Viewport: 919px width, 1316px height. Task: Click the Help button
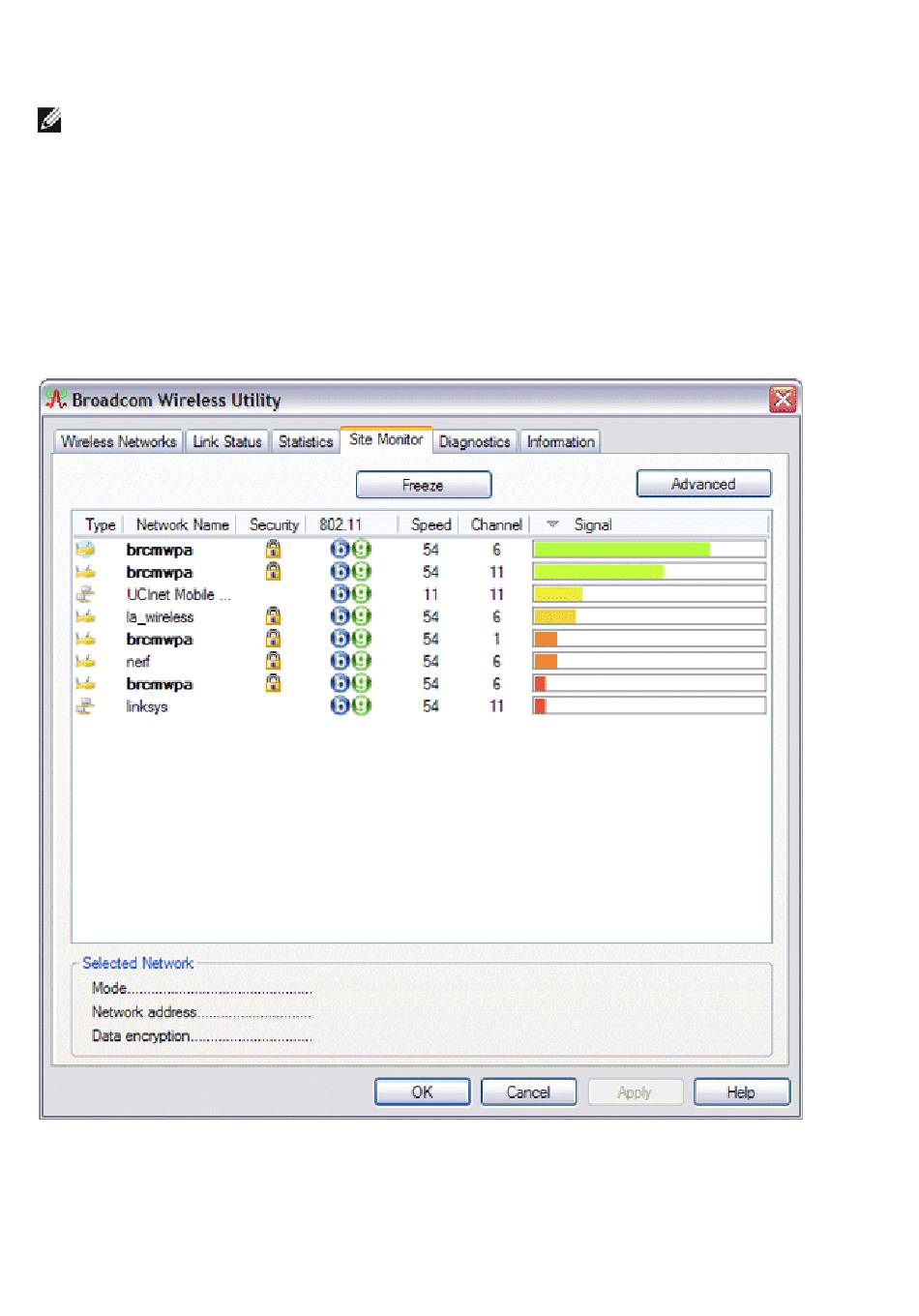[x=742, y=1092]
